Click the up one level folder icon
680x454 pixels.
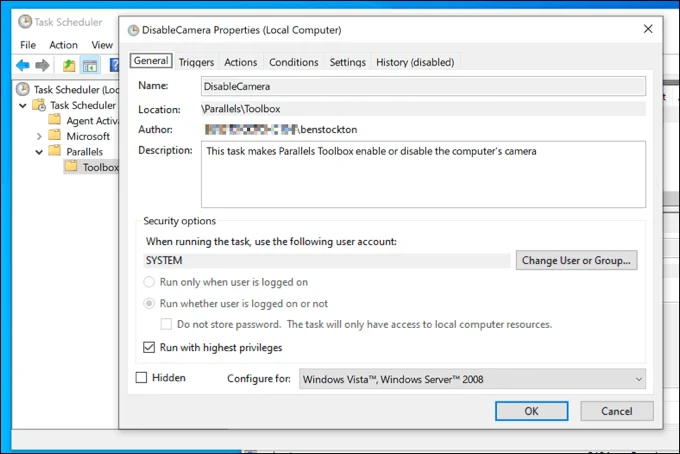pos(69,65)
